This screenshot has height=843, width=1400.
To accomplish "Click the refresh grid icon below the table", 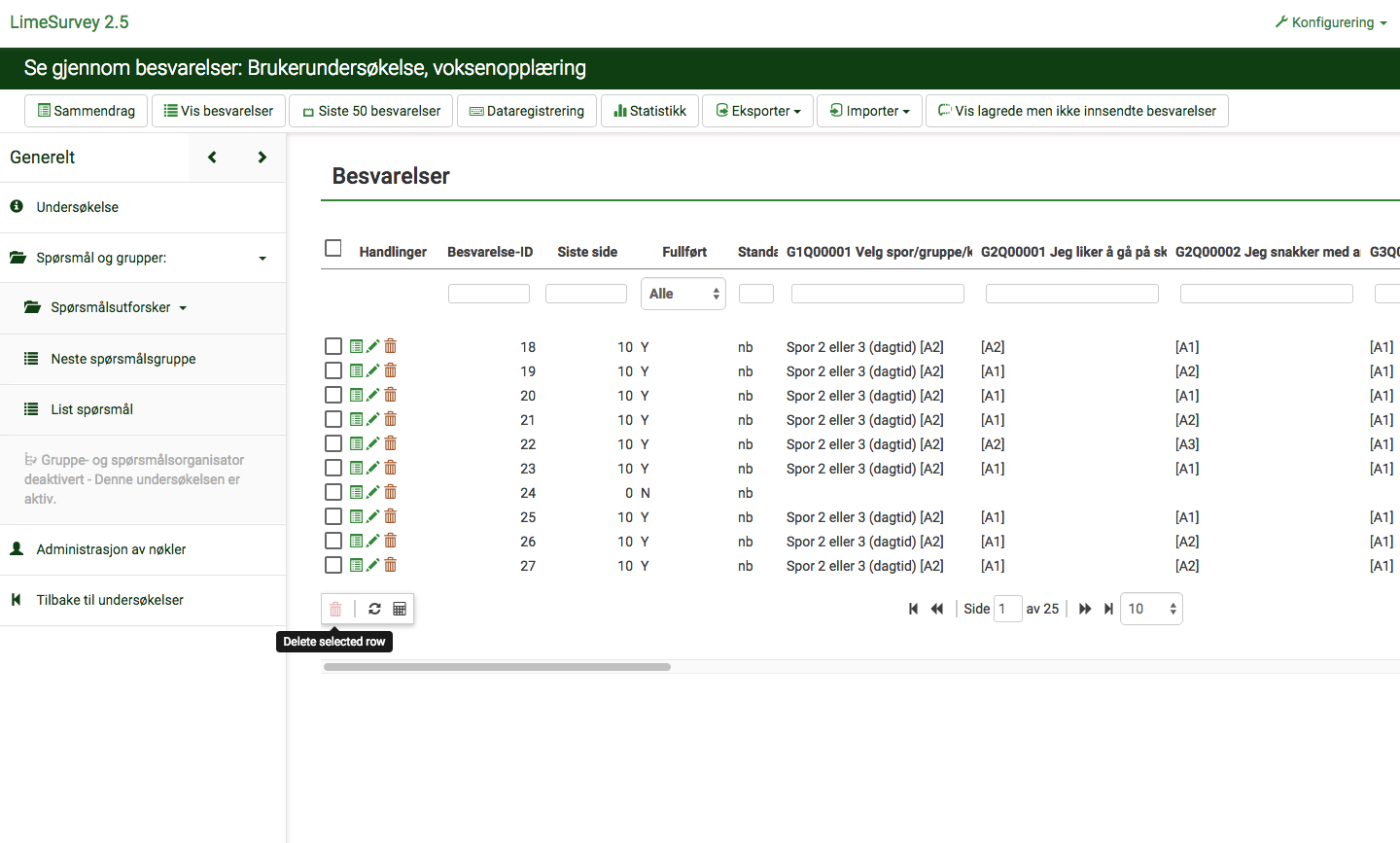I will coord(374,609).
